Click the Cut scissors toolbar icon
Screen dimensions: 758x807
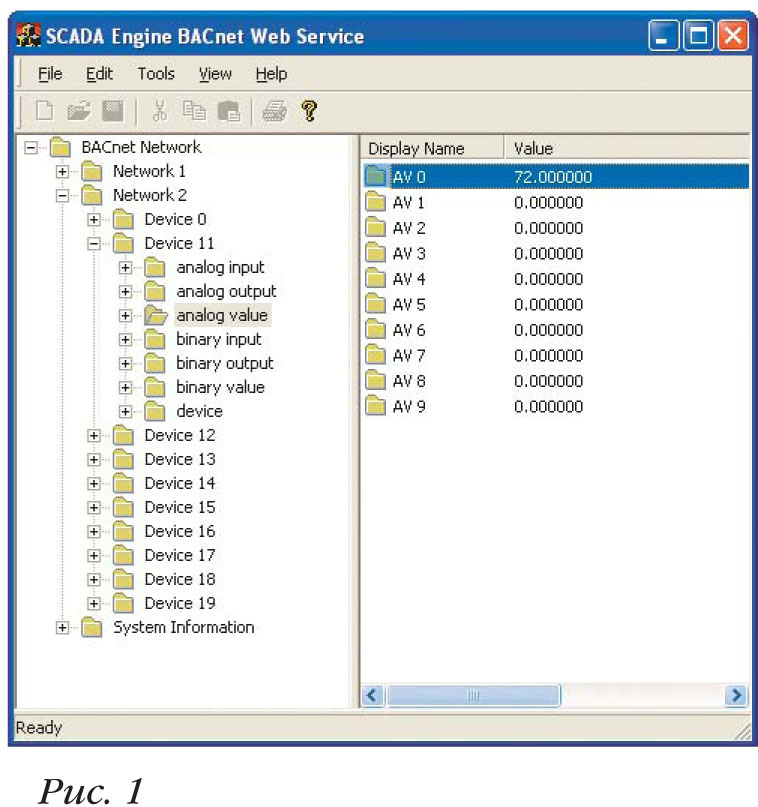pyautogui.click(x=160, y=111)
